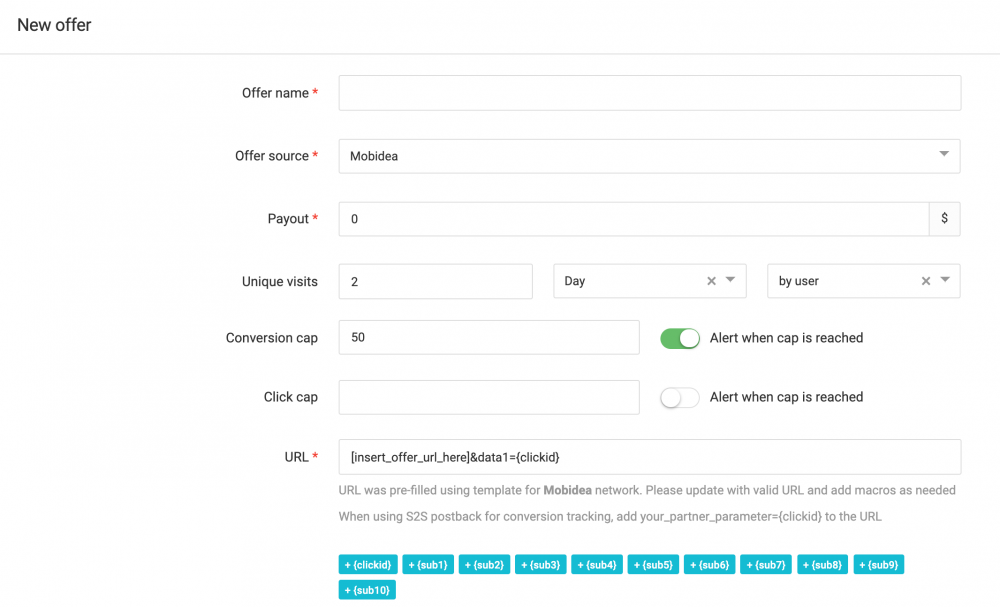
Task: Click the Offer source label
Action: [272, 156]
